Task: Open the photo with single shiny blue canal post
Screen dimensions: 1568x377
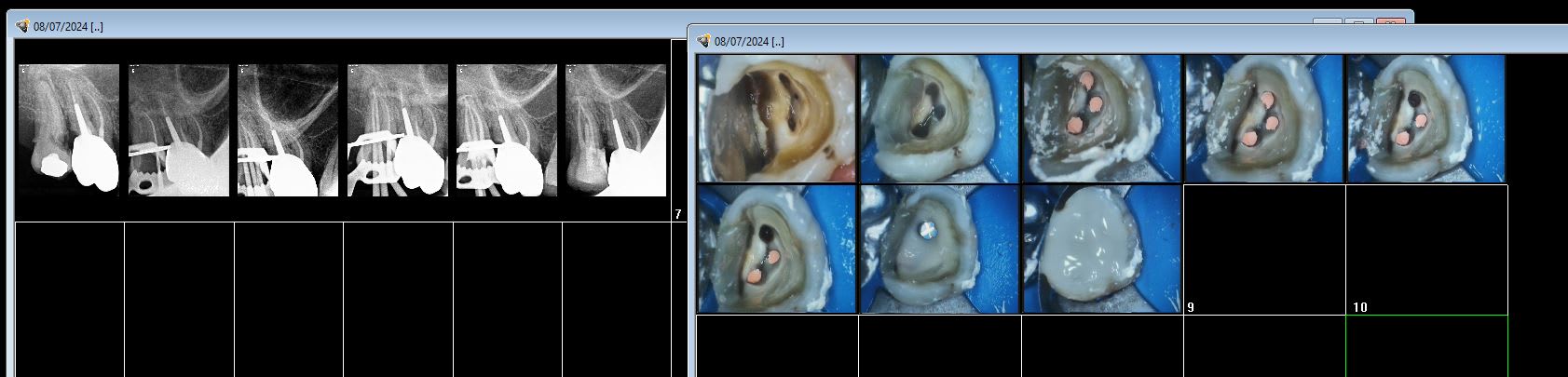Action: coord(939,249)
